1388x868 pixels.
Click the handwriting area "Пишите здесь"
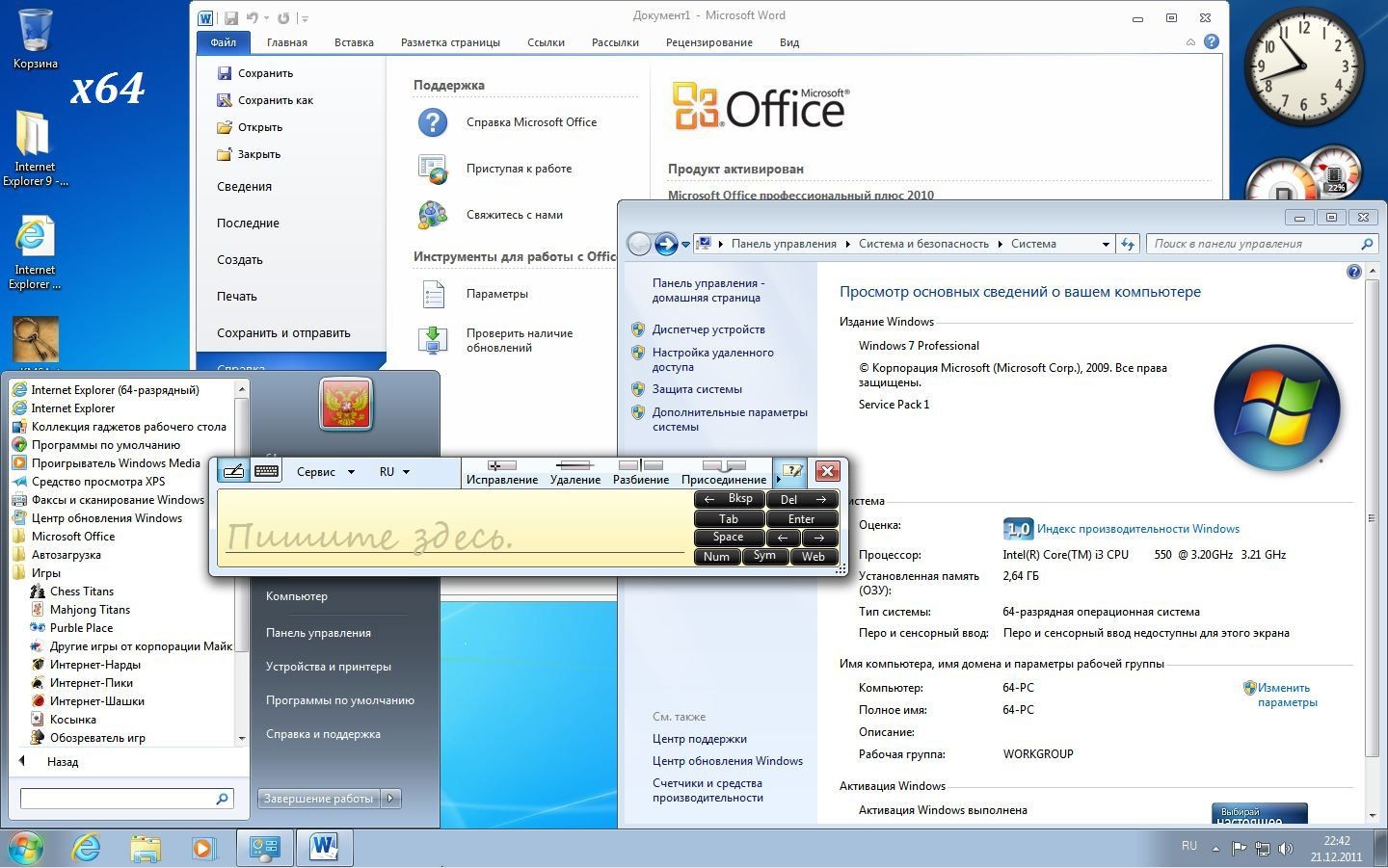point(453,528)
